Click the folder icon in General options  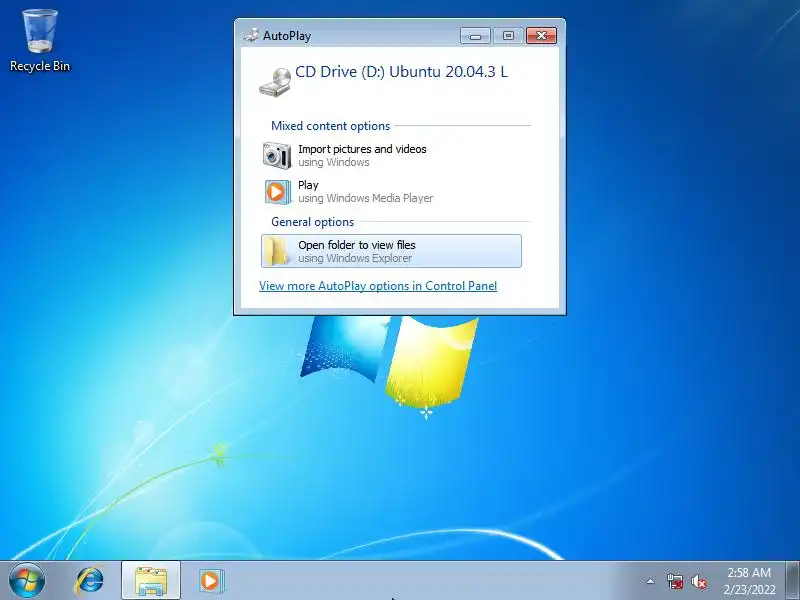(277, 251)
